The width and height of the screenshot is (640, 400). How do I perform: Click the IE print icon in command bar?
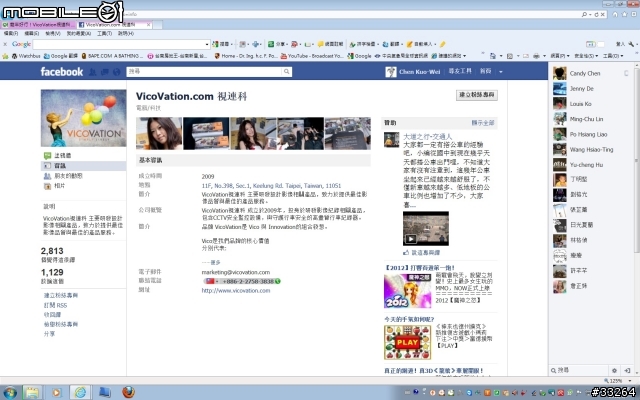pyautogui.click(x=536, y=56)
